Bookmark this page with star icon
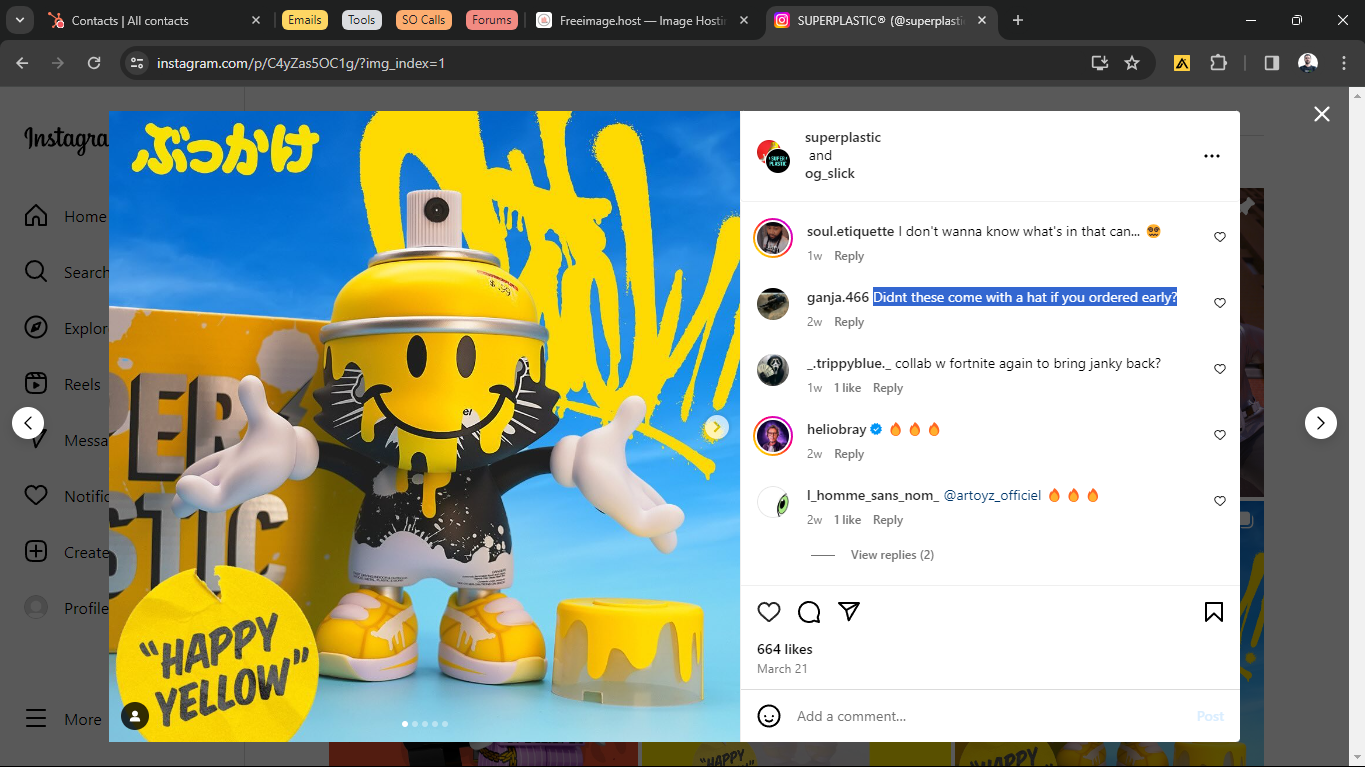Image resolution: width=1365 pixels, height=767 pixels. pyautogui.click(x=1132, y=63)
